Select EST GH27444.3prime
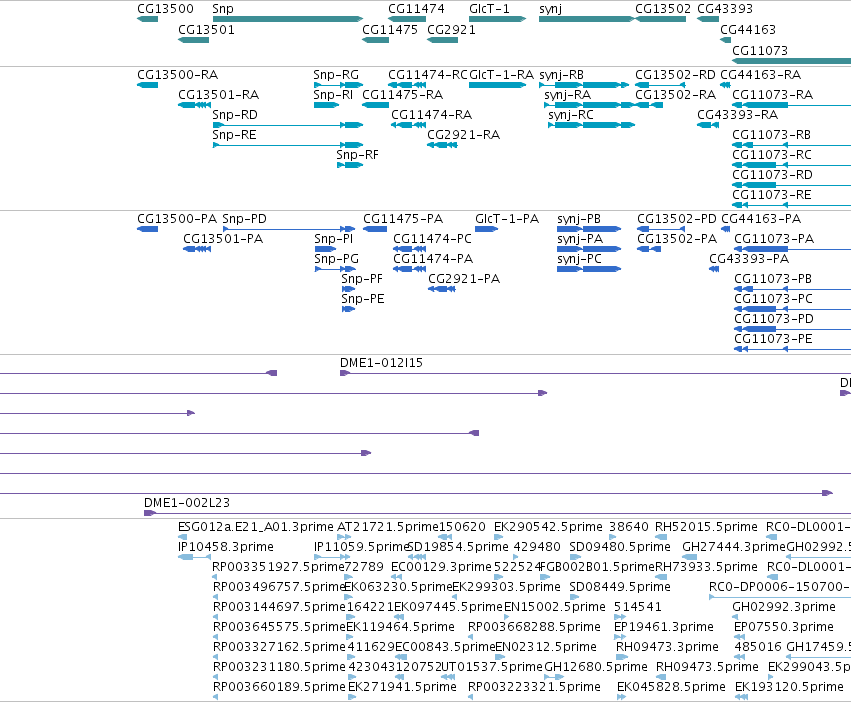This screenshot has height=702, width=851. click(x=690, y=557)
